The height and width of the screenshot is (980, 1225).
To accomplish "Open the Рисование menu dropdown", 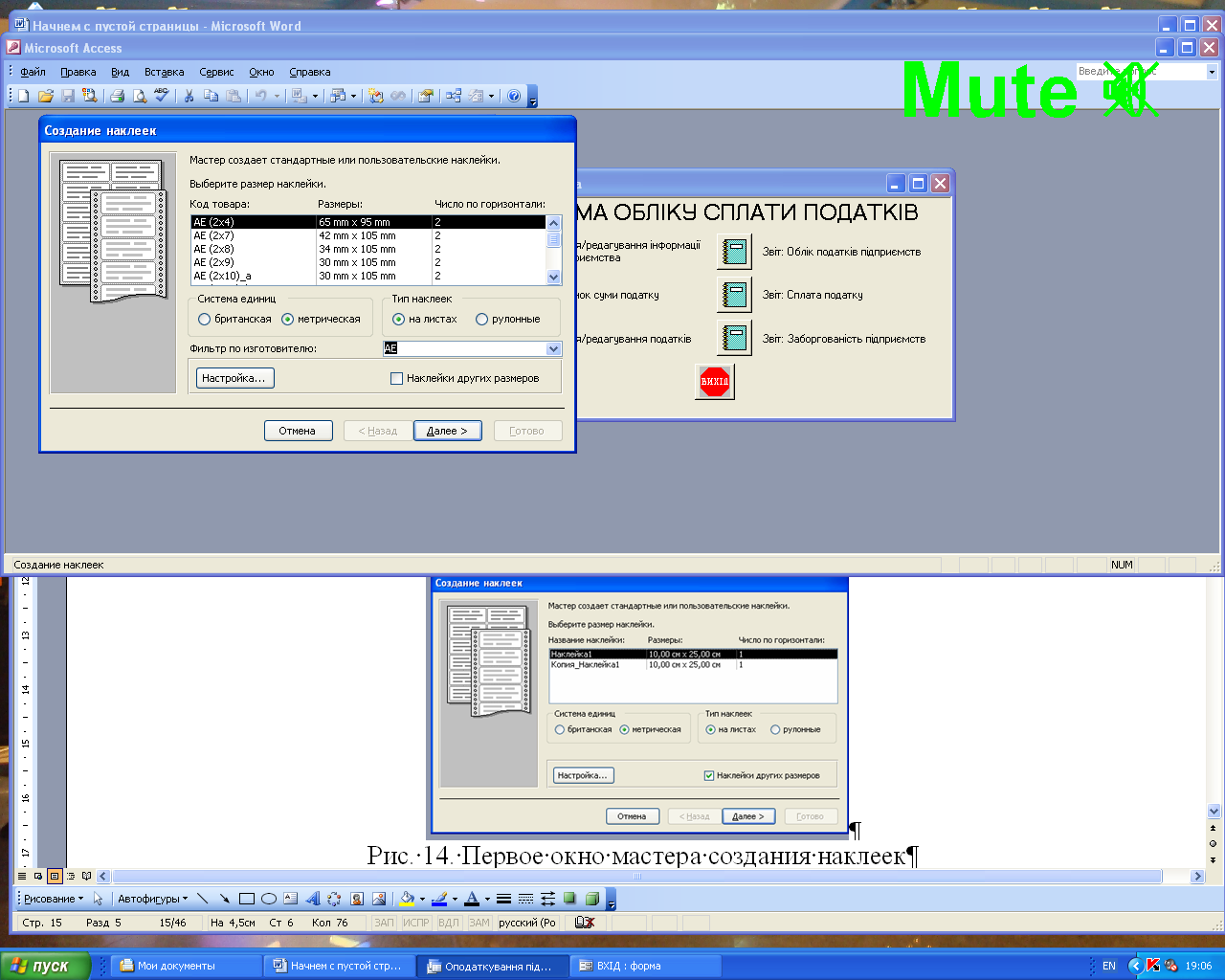I will click(x=54, y=899).
